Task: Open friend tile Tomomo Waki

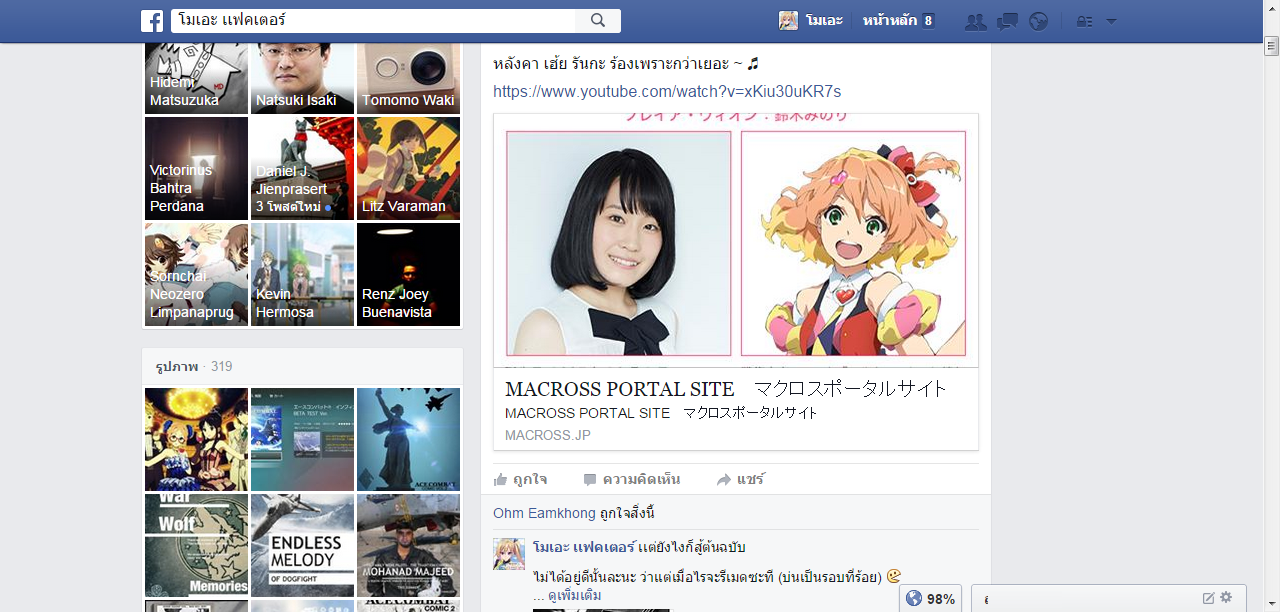Action: (408, 78)
